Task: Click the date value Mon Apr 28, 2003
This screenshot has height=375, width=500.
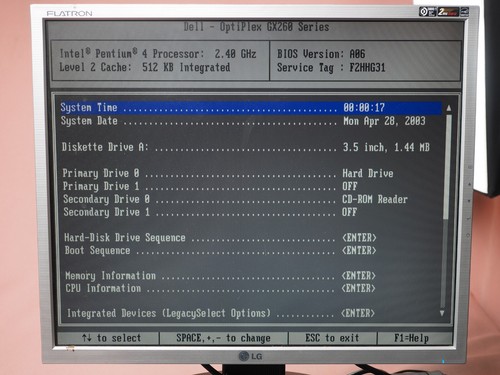Action: point(384,121)
